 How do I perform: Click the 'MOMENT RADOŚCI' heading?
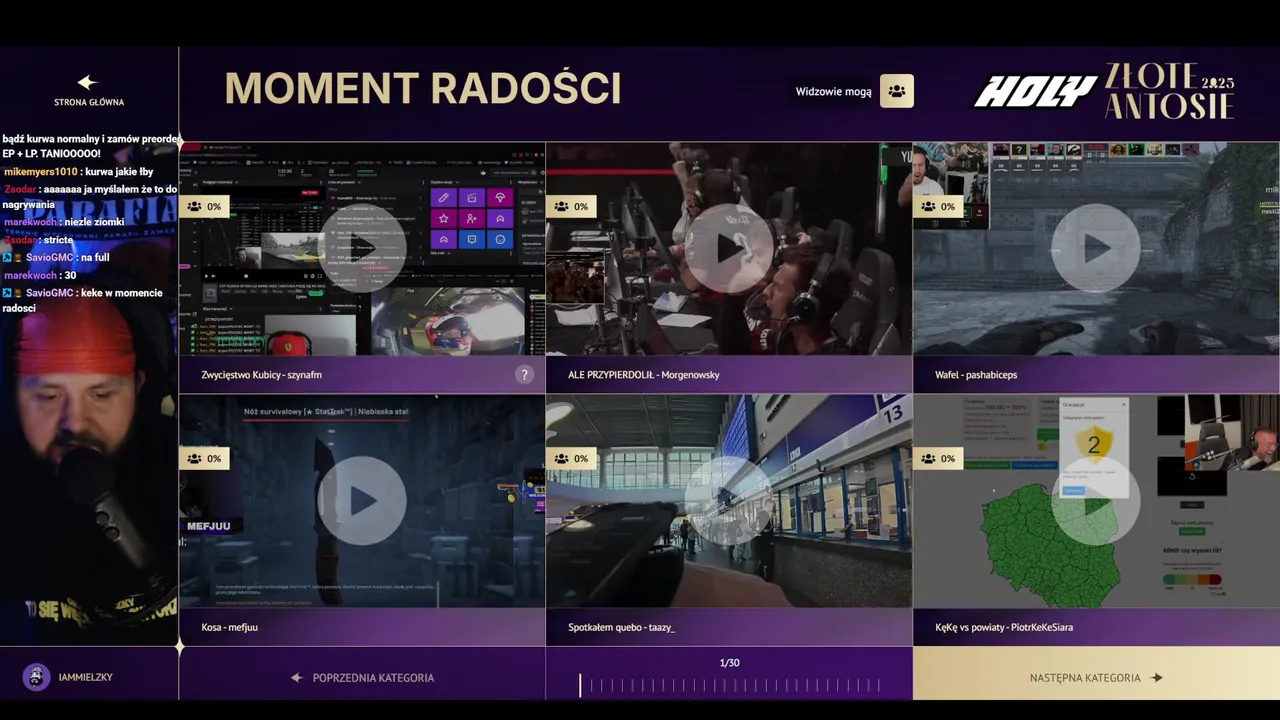pyautogui.click(x=423, y=89)
